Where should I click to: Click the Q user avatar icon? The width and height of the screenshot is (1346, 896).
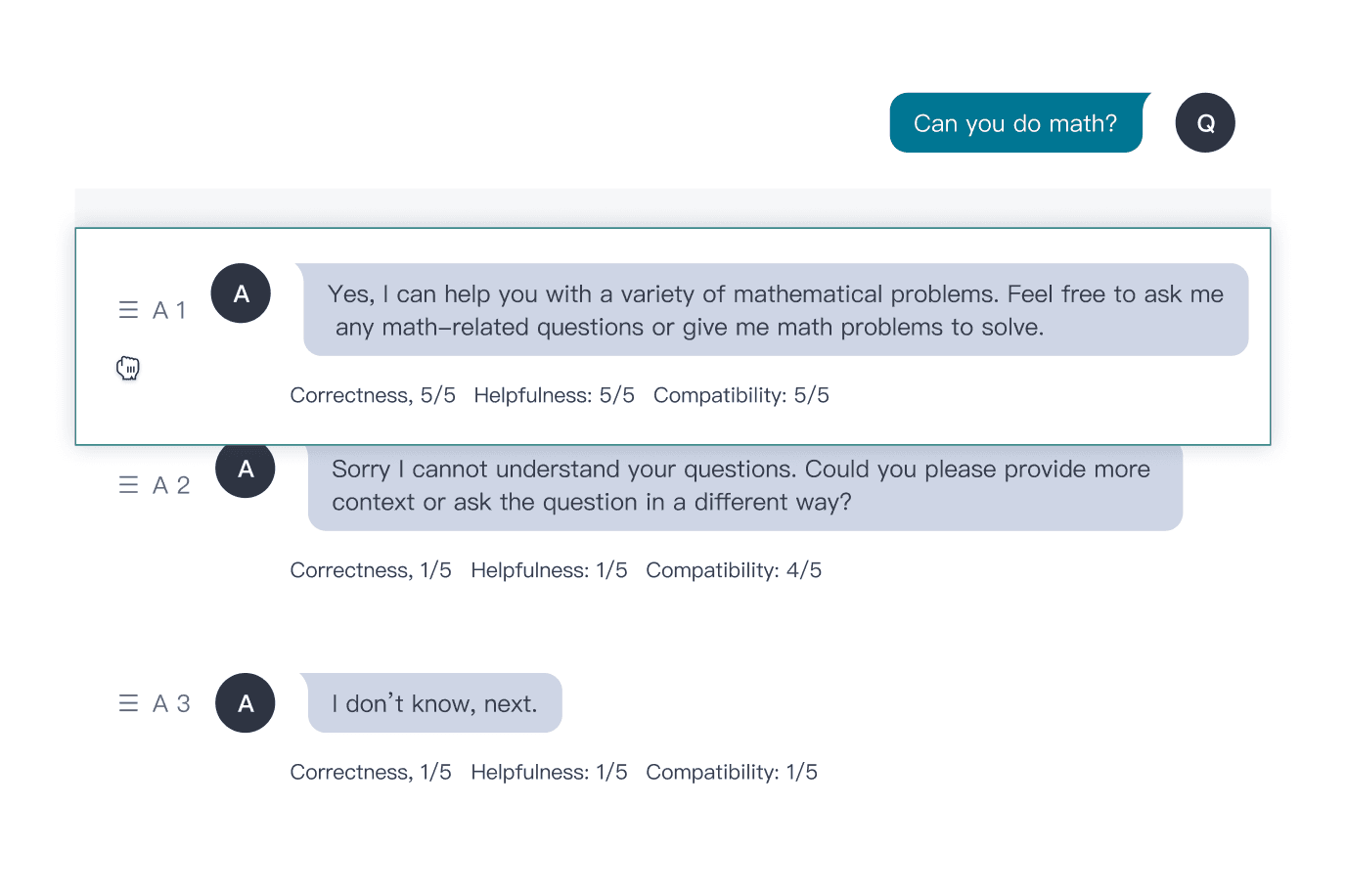pyautogui.click(x=1204, y=123)
